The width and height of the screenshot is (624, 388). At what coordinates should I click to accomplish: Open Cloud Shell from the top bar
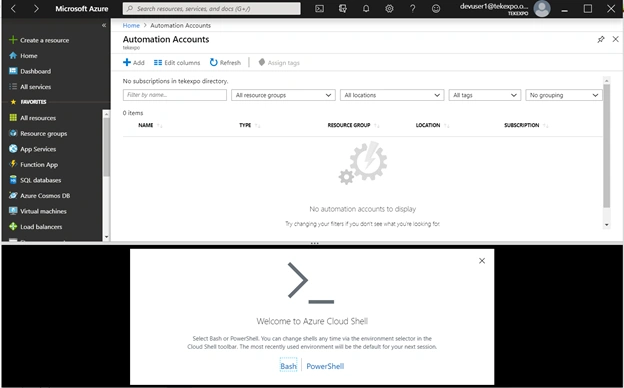[x=319, y=9]
